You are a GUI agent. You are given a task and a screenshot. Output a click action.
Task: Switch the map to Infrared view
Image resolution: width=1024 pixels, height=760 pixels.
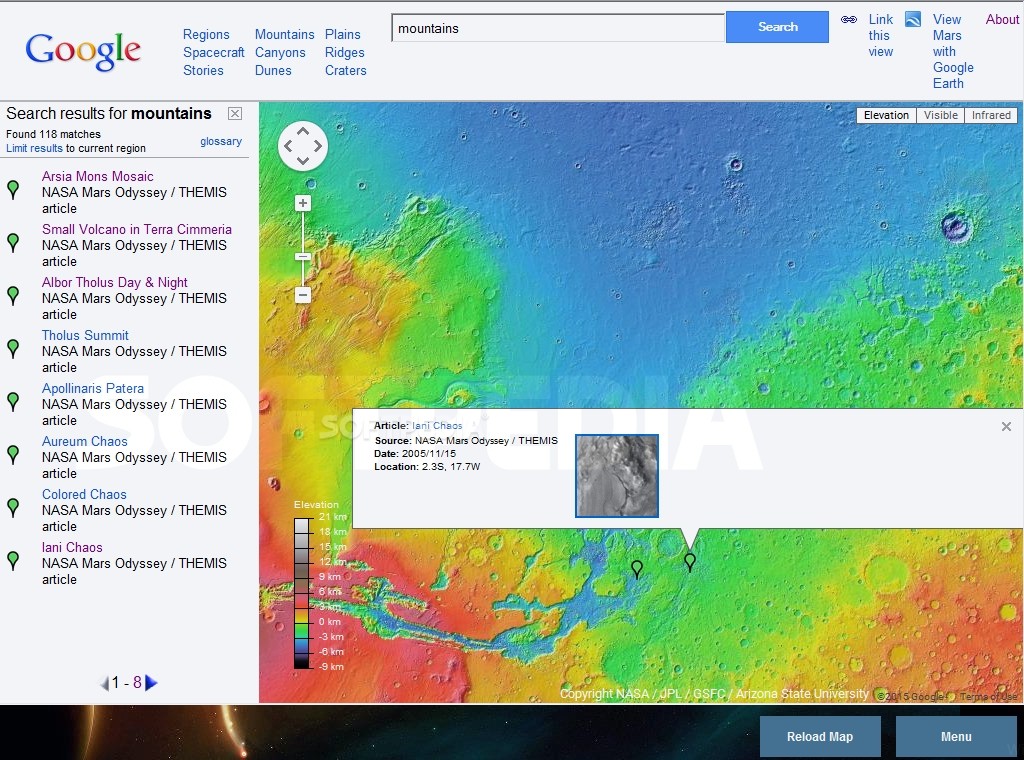pyautogui.click(x=991, y=115)
